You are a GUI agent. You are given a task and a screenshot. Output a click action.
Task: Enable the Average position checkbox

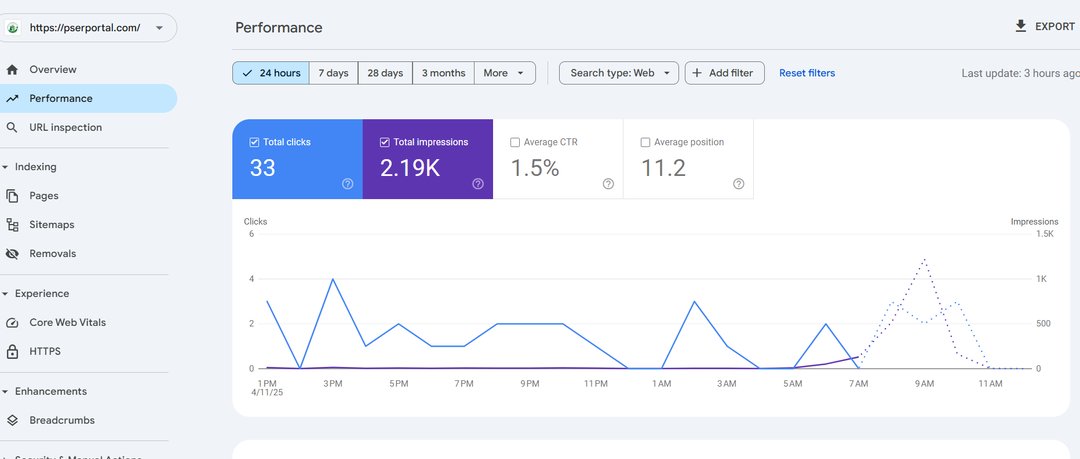645,143
